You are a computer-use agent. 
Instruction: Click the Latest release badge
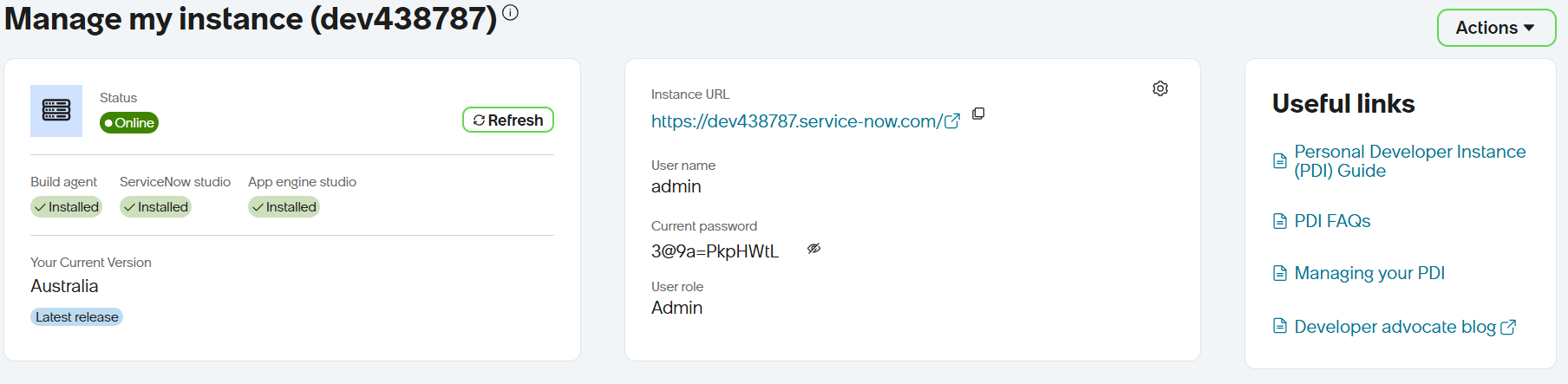pyautogui.click(x=76, y=317)
